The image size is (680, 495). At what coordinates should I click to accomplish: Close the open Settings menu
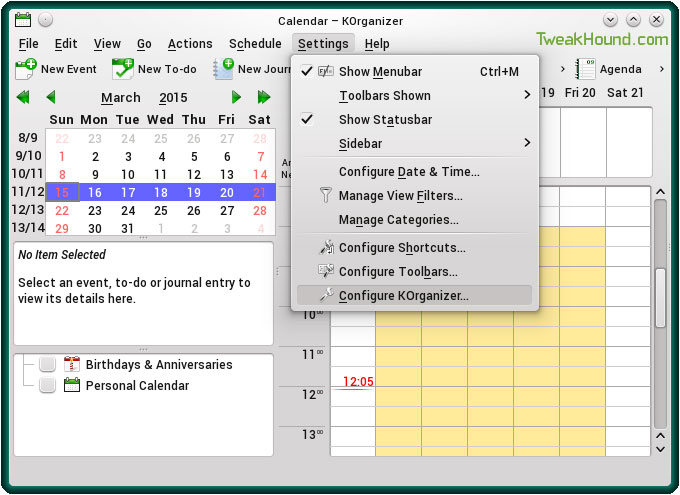323,44
